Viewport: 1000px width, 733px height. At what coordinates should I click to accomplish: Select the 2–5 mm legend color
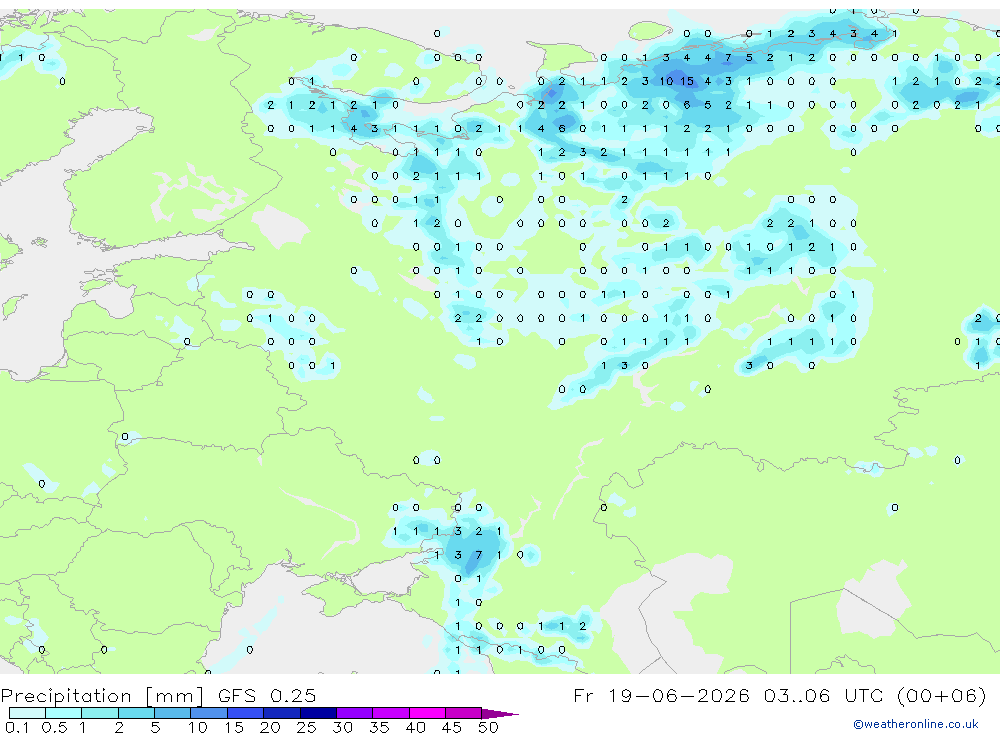[136, 713]
